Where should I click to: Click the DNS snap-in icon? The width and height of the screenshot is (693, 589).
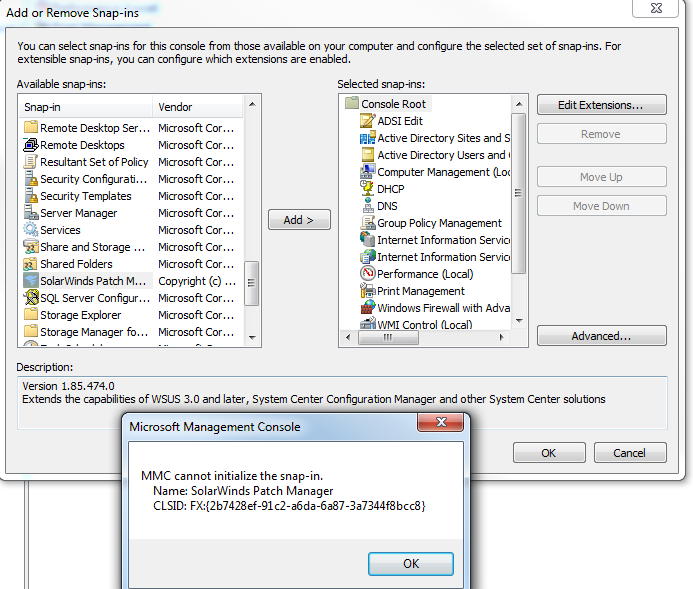(x=367, y=205)
